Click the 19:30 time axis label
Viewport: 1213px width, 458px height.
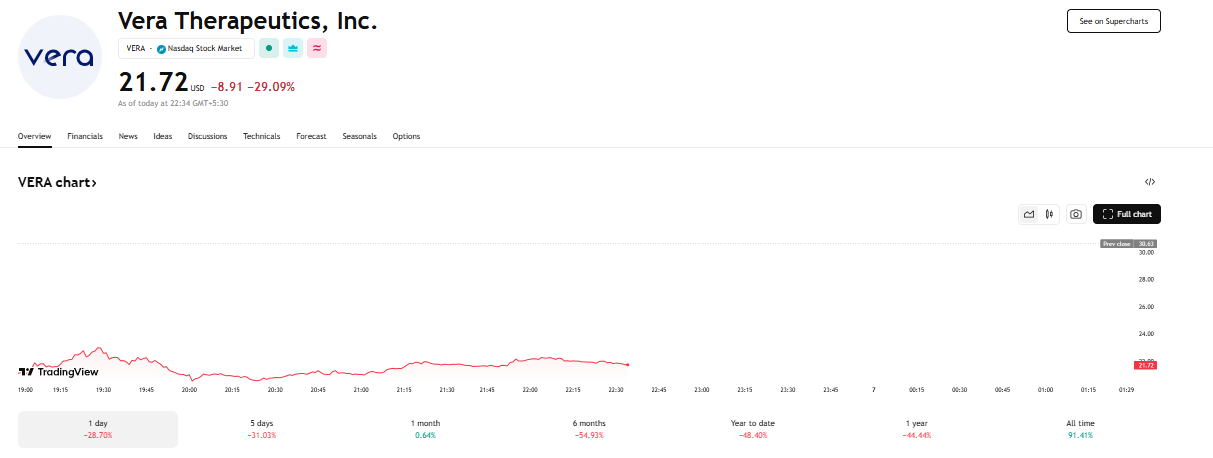(x=103, y=389)
